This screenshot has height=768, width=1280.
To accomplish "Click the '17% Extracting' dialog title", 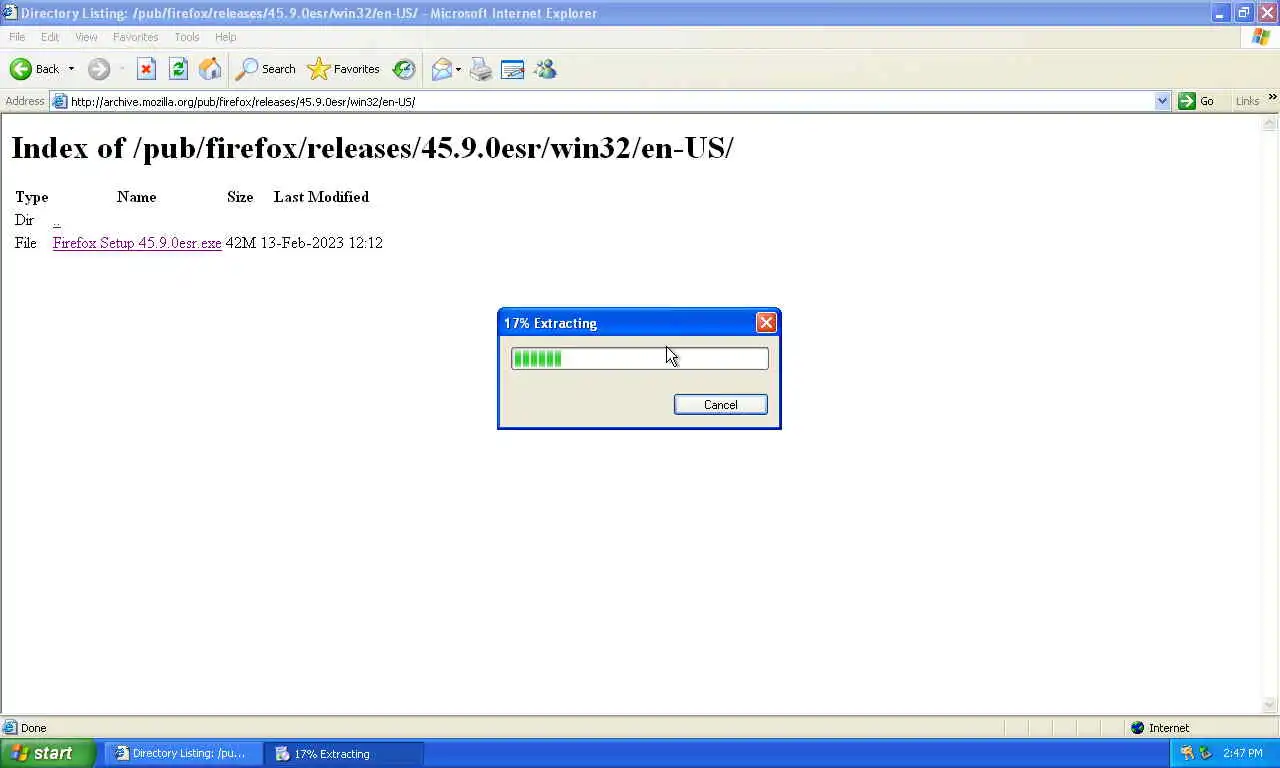I will coord(550,323).
